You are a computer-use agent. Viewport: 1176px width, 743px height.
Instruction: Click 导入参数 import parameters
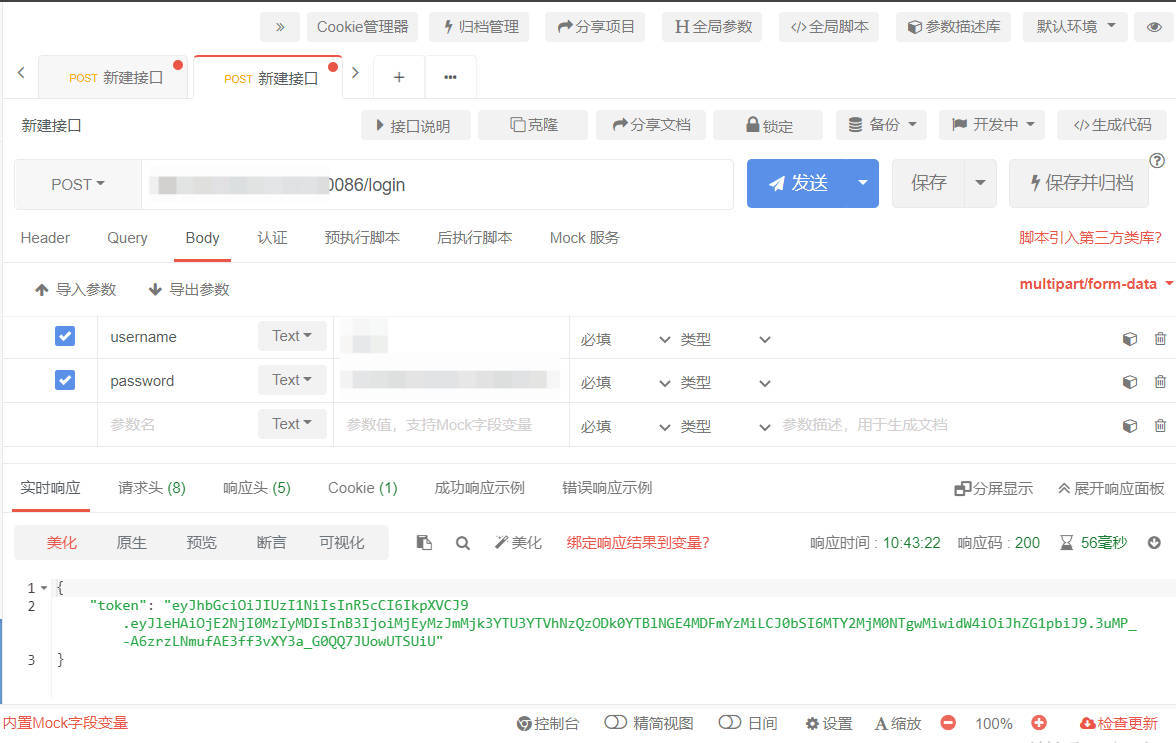click(x=76, y=289)
